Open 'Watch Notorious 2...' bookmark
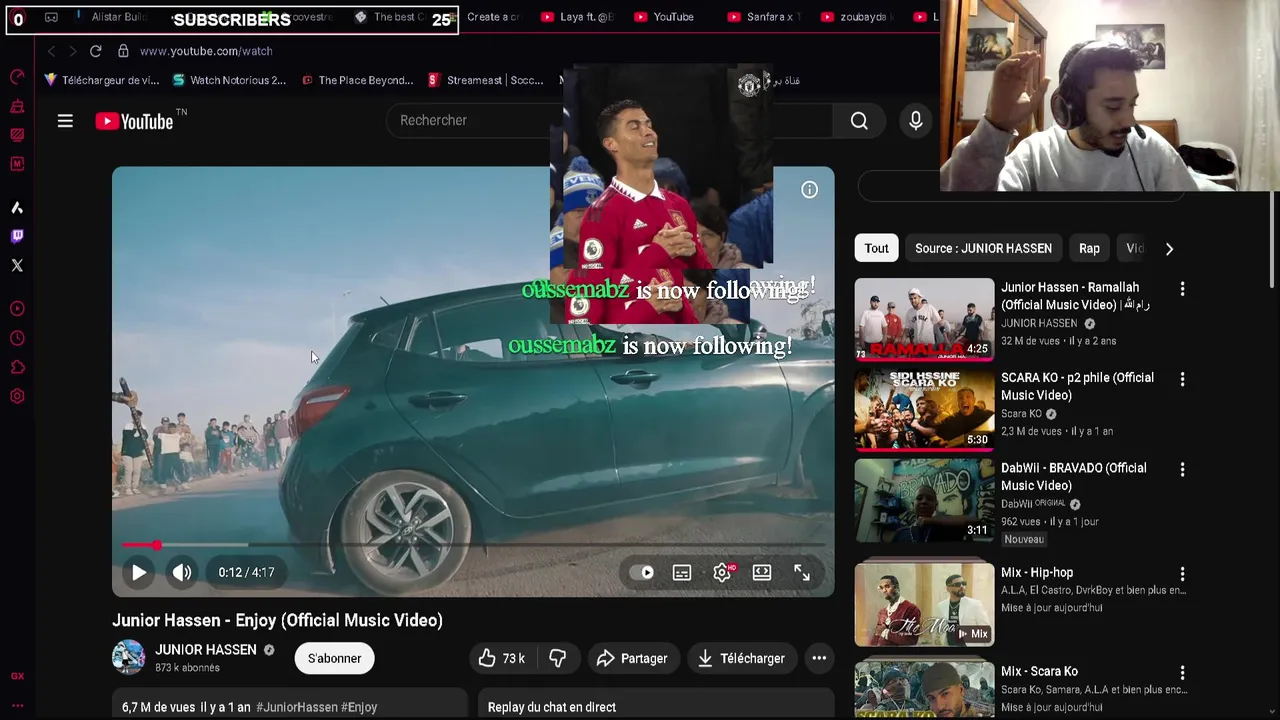The height and width of the screenshot is (720, 1280). click(229, 80)
